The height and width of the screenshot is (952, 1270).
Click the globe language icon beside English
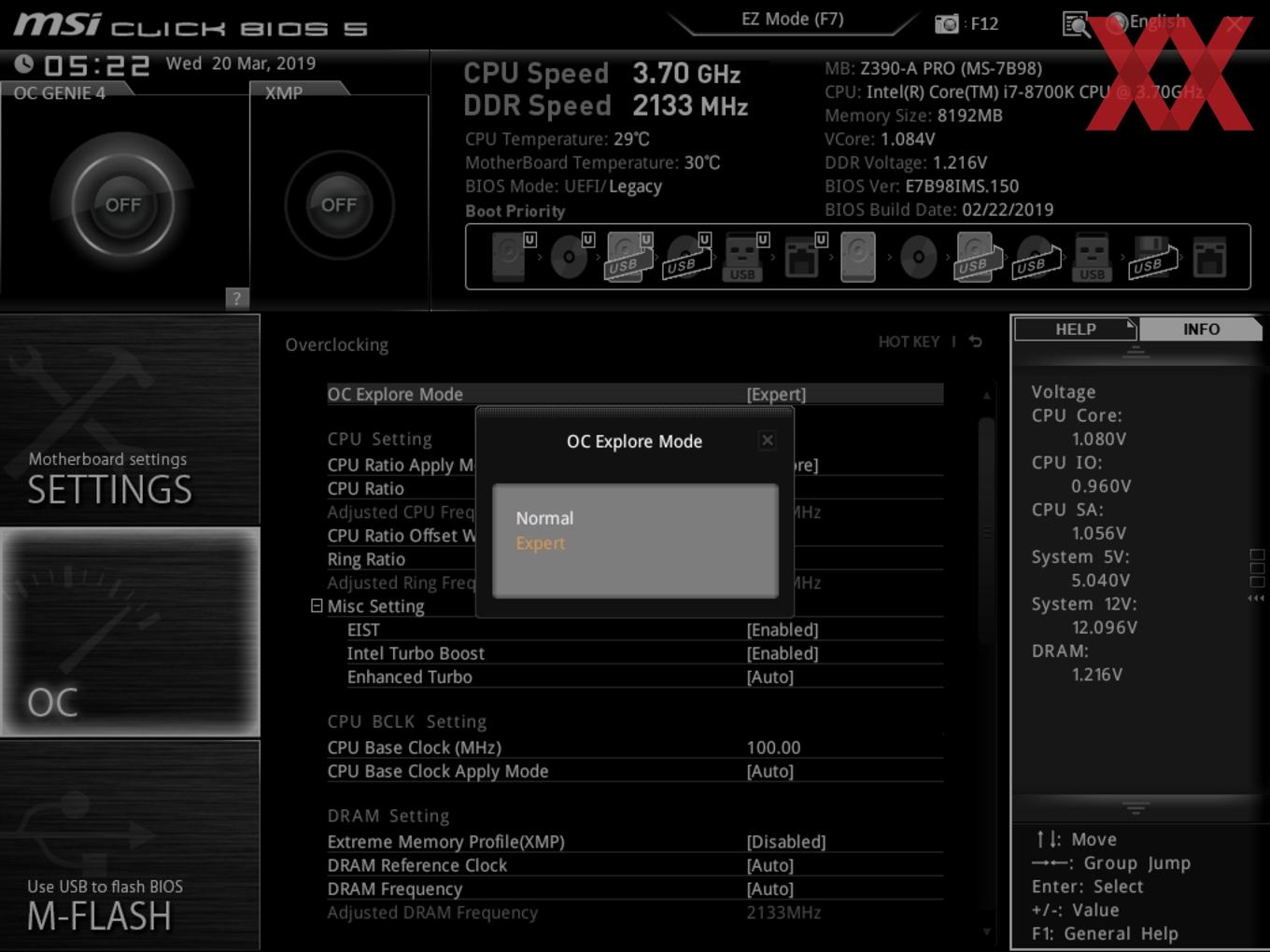coord(1116,22)
